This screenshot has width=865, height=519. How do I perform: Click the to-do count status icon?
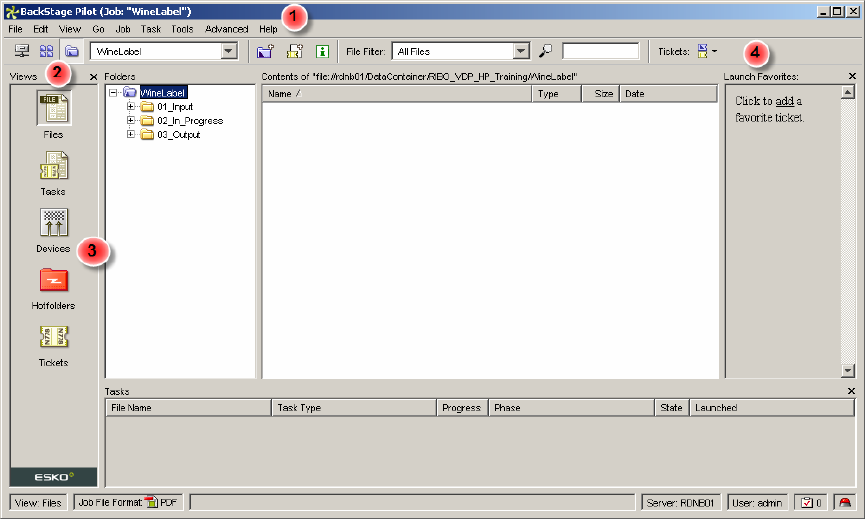[x=811, y=502]
